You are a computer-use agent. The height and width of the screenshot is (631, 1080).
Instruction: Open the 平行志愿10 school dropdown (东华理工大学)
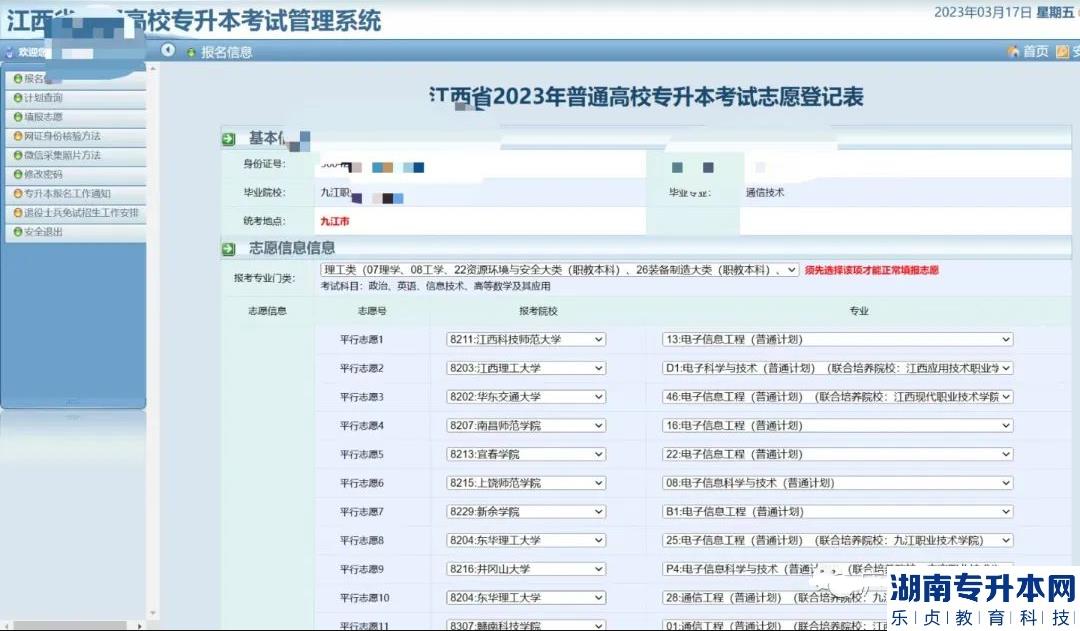tap(526, 598)
